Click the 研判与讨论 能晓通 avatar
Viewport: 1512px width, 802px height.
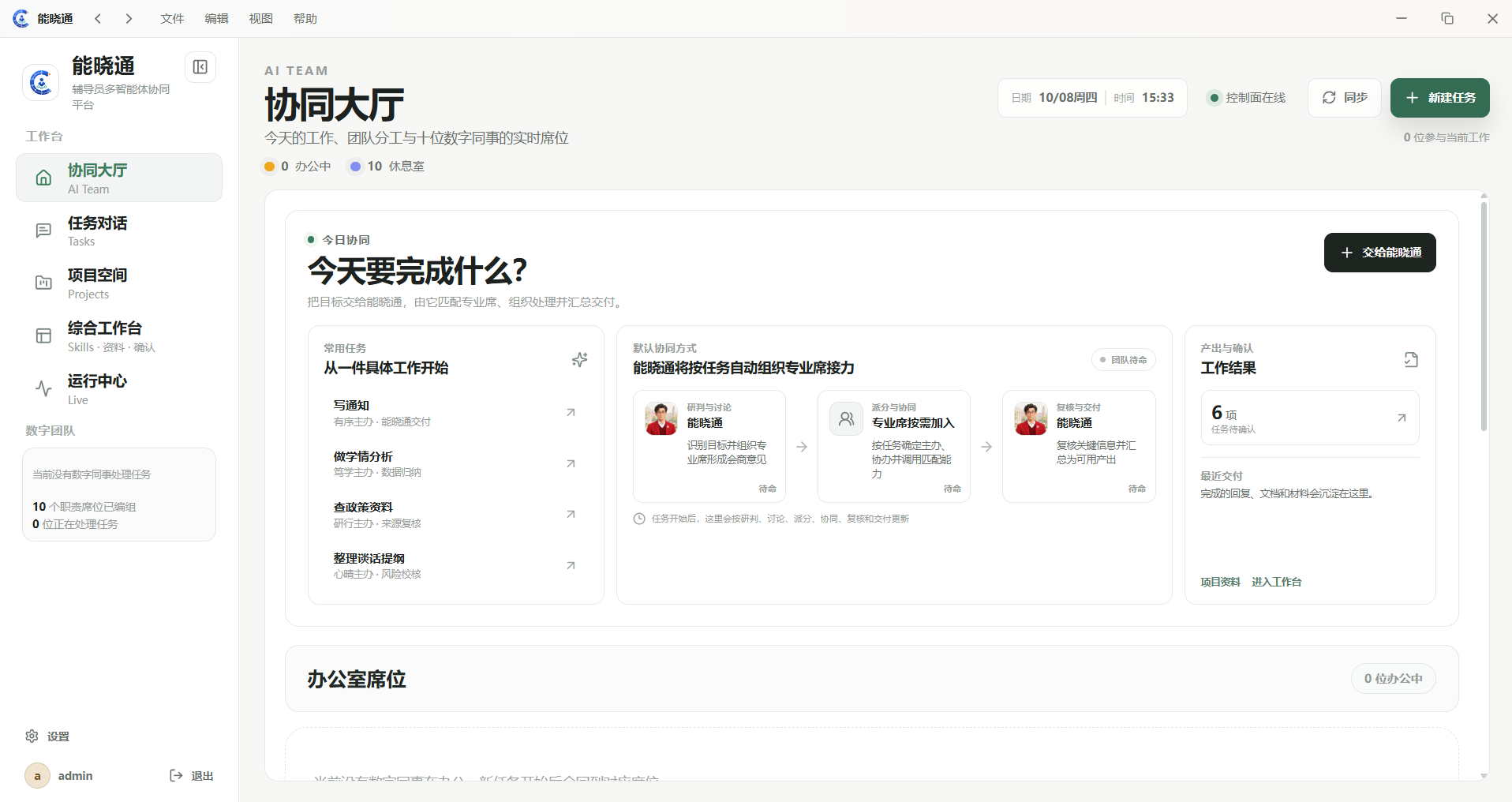(x=661, y=418)
